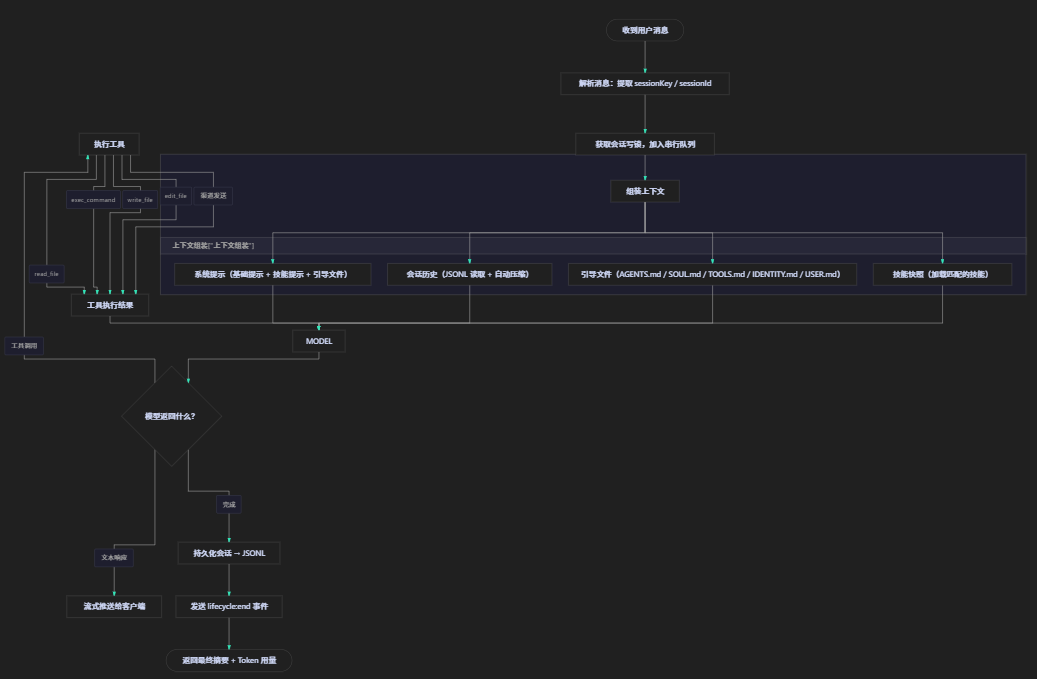Select the MODEL node
Screen dimensions: 1037x679
point(319,341)
